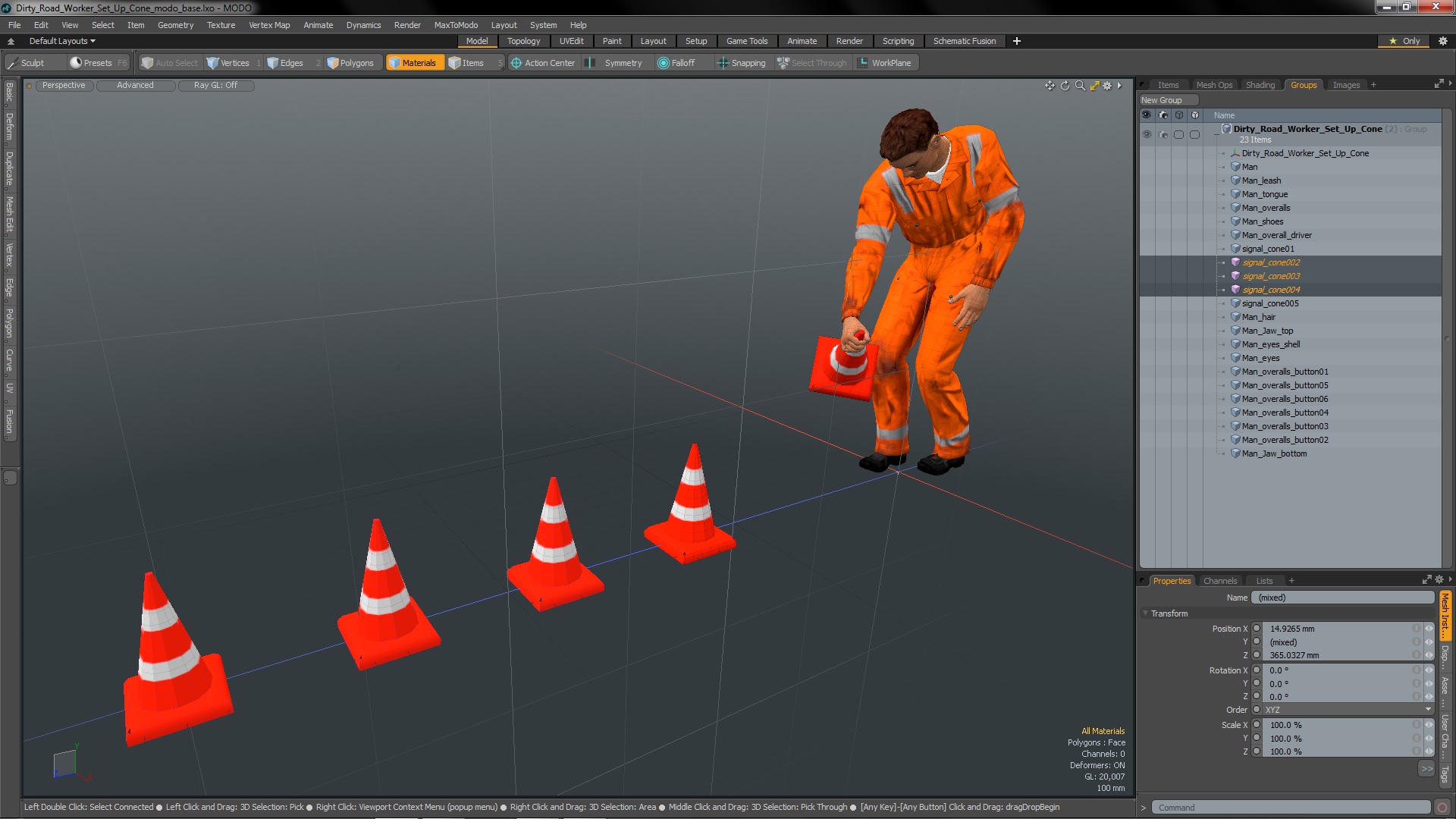Toggle Scale X keyframe circle

click(1257, 725)
